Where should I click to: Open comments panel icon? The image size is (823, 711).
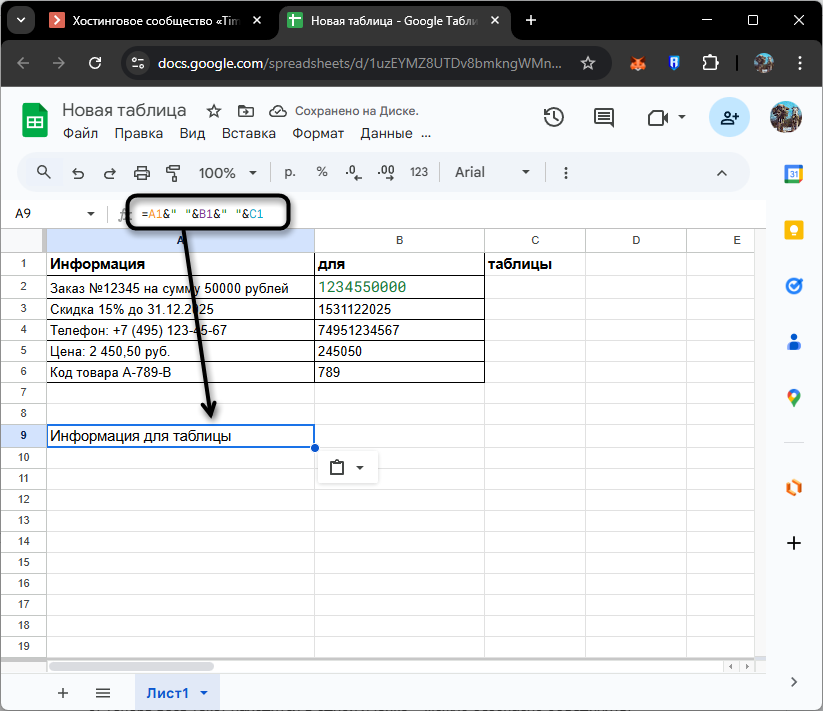pyautogui.click(x=604, y=117)
